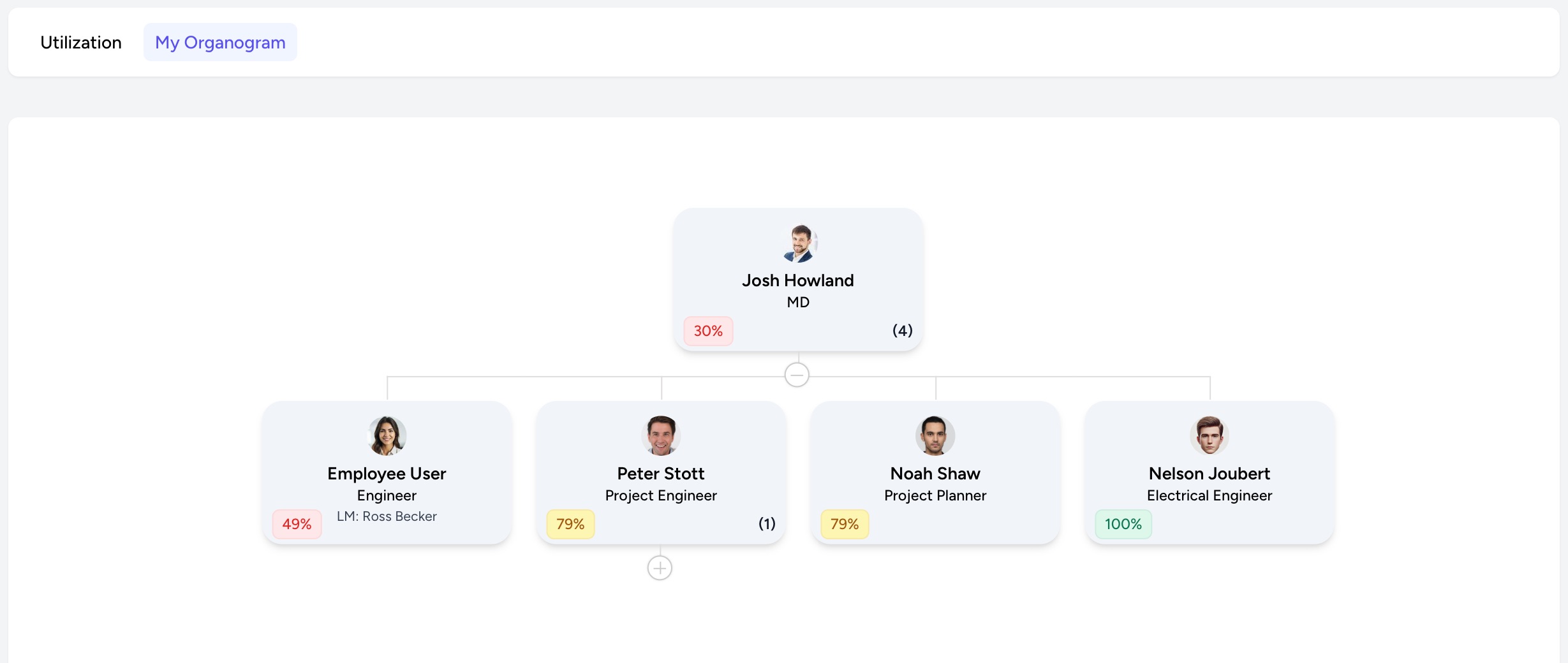The image size is (1568, 663).
Task: Click Employee User's profile photo
Action: click(x=387, y=436)
